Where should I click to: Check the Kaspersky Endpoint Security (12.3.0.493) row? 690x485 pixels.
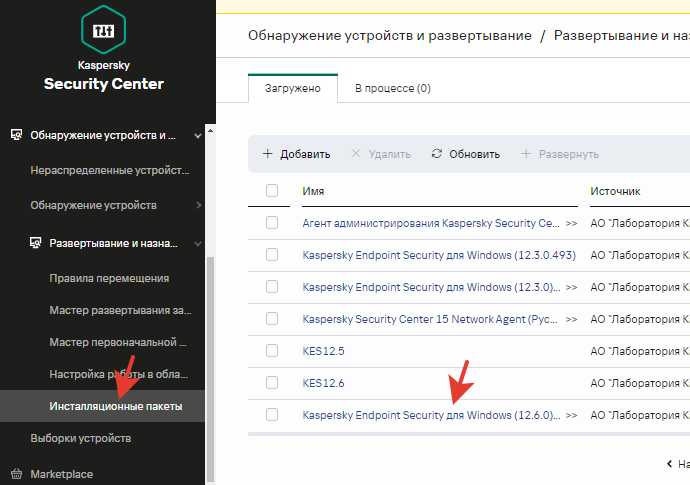click(272, 254)
